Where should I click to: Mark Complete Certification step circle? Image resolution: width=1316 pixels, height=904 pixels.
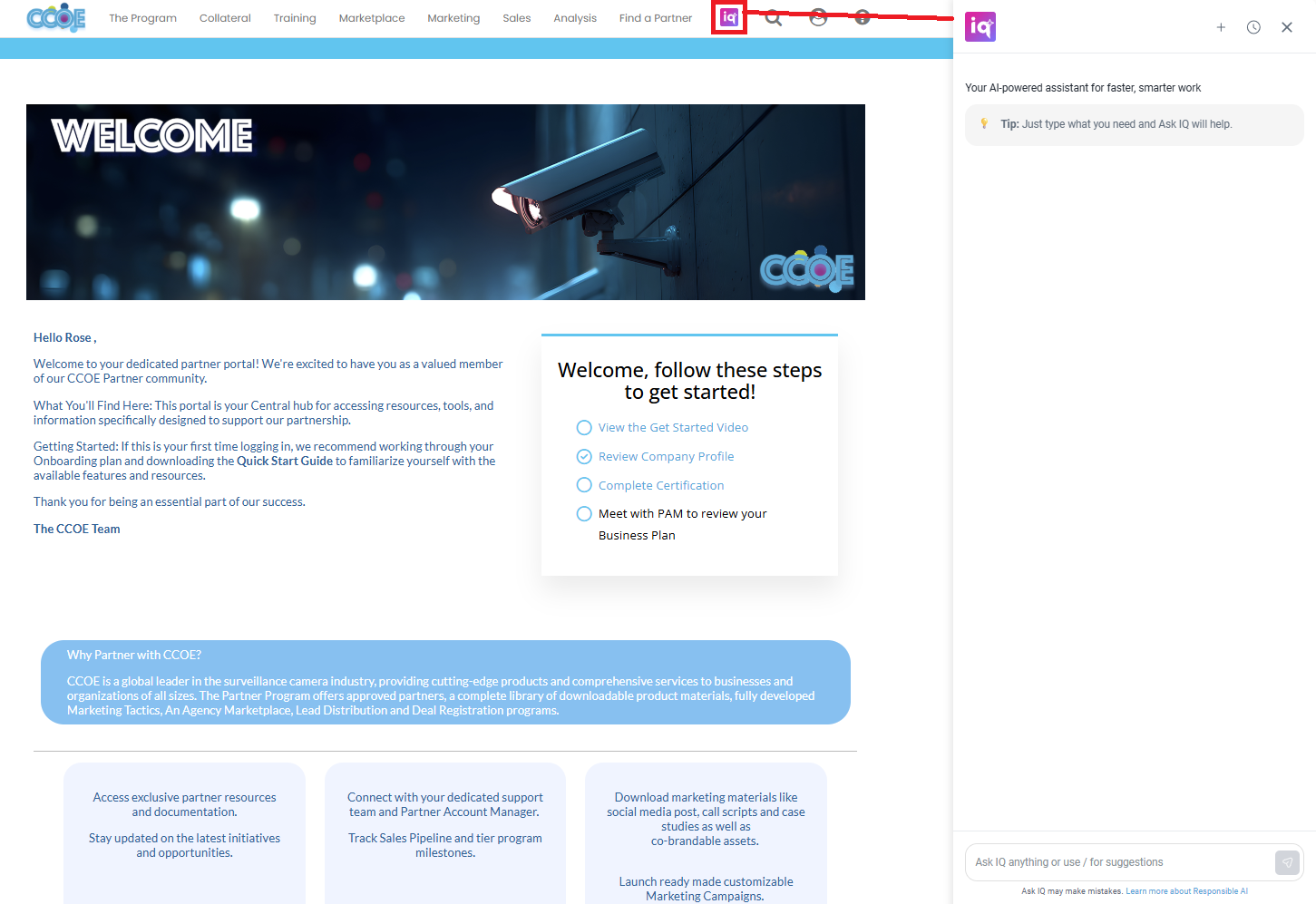[x=584, y=486]
